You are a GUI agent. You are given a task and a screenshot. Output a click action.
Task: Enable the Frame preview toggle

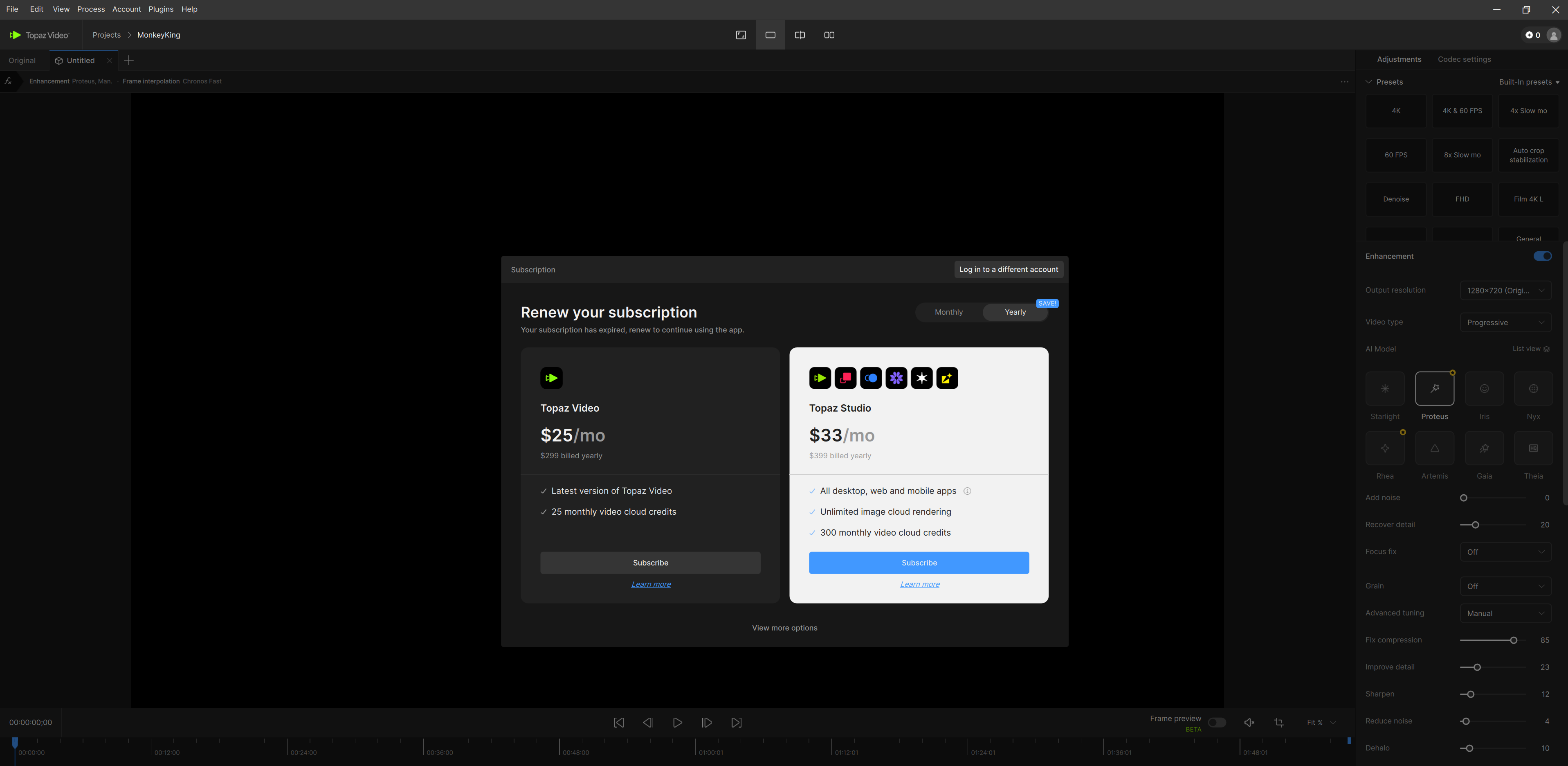point(1217,723)
